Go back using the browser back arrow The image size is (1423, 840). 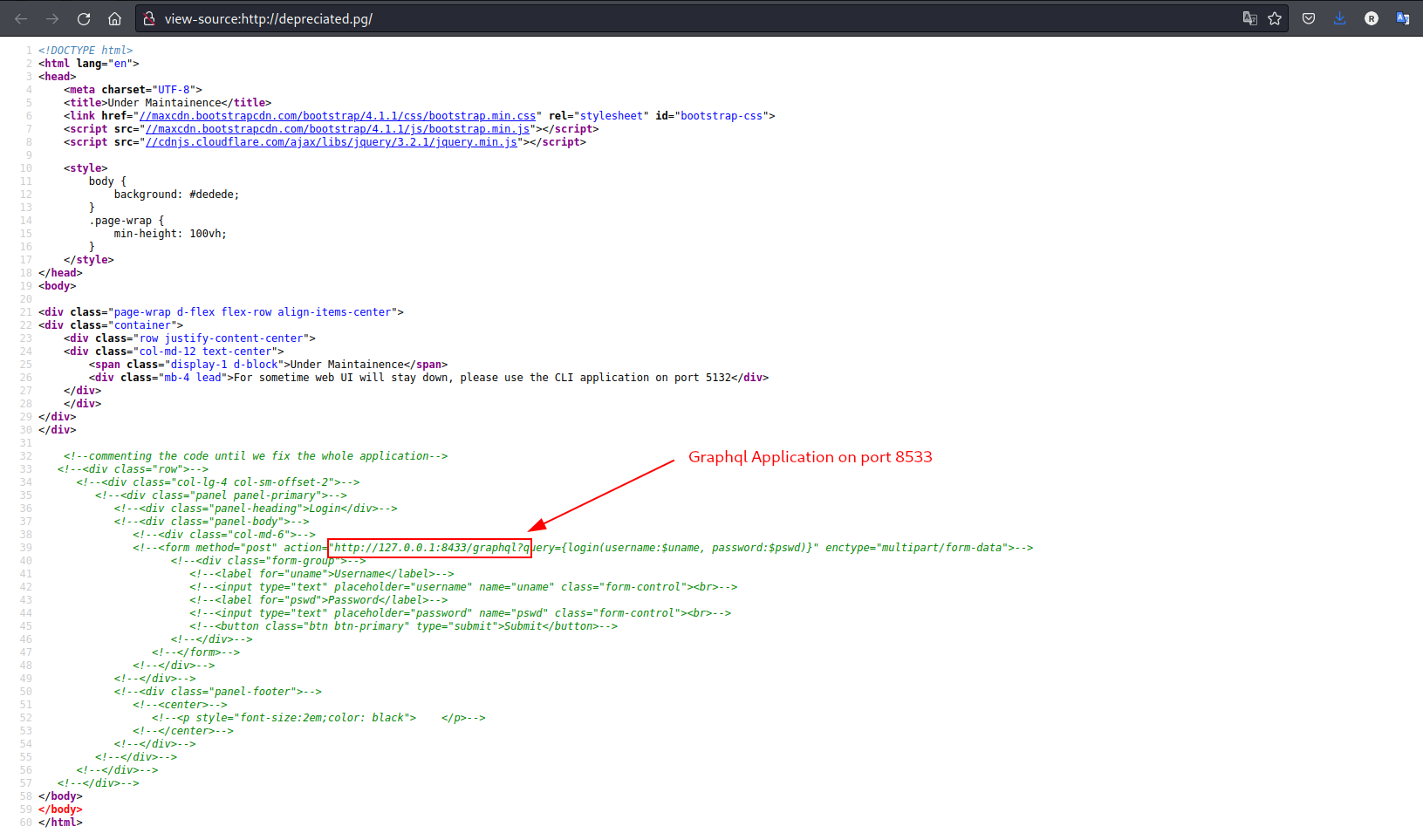click(21, 18)
